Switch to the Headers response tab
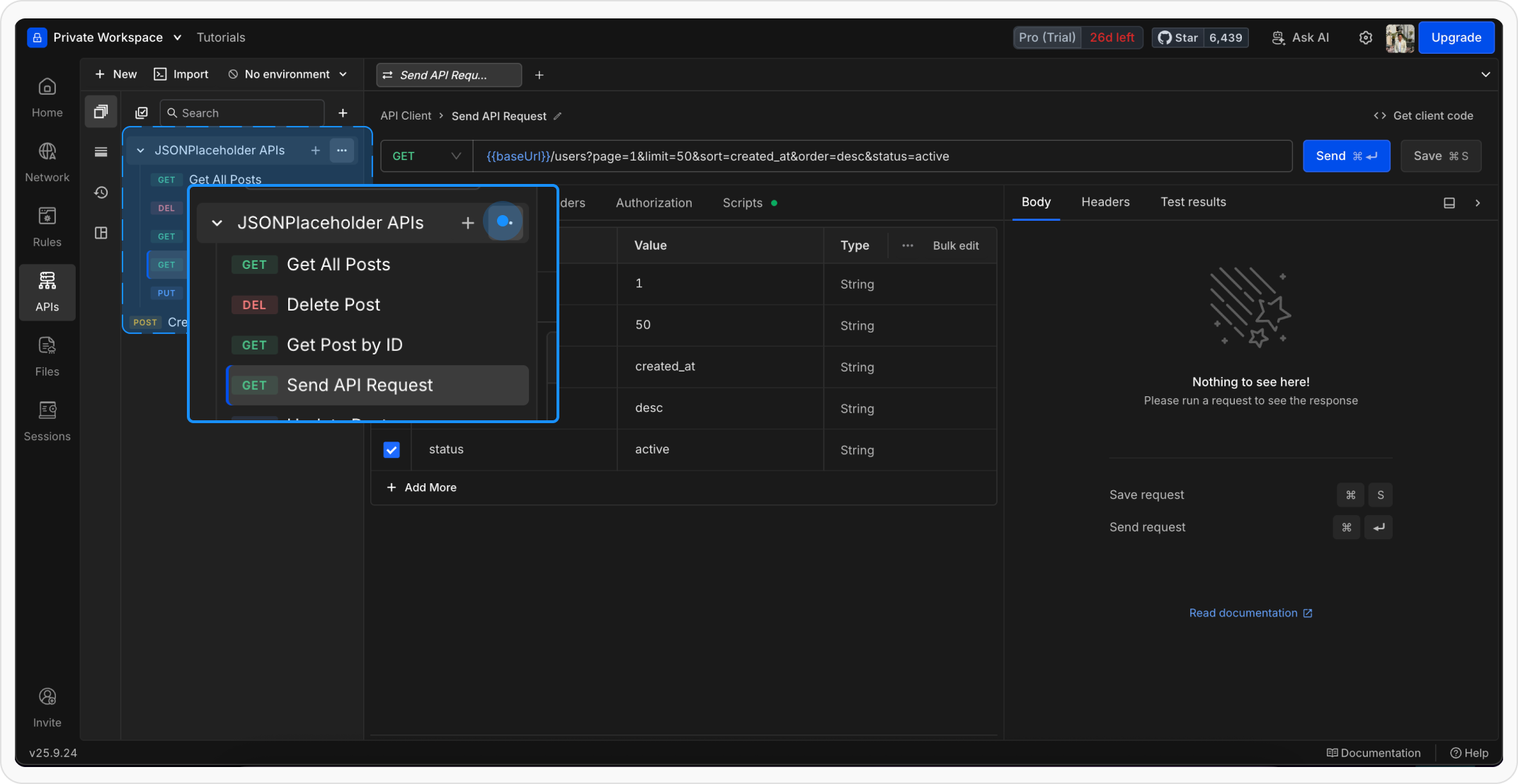Screen dimensions: 1518x784 coord(1105,202)
